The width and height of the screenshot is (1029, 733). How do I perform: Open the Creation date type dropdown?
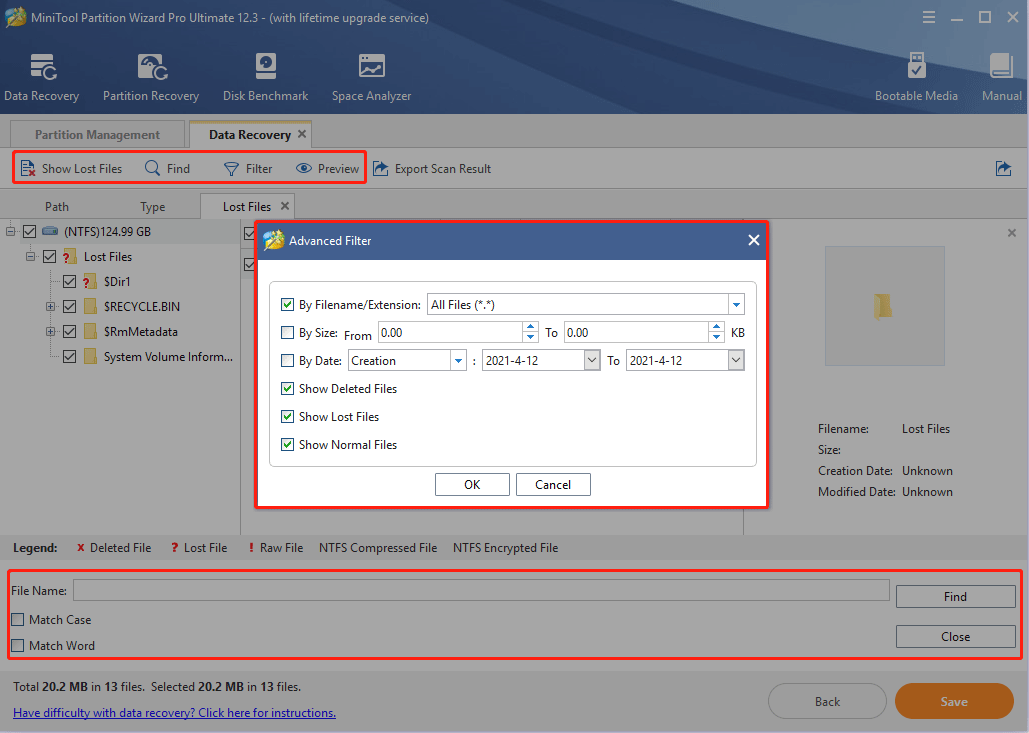[458, 360]
